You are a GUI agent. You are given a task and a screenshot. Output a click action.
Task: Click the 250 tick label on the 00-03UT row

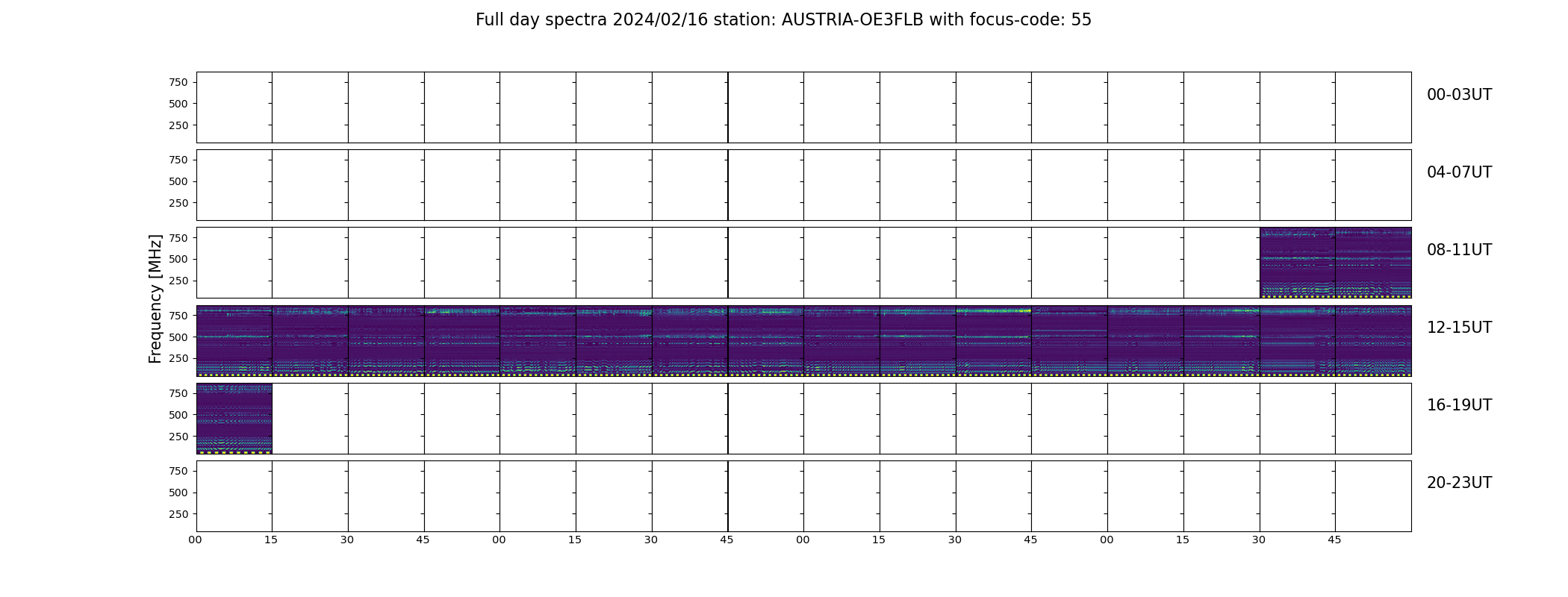(x=178, y=125)
